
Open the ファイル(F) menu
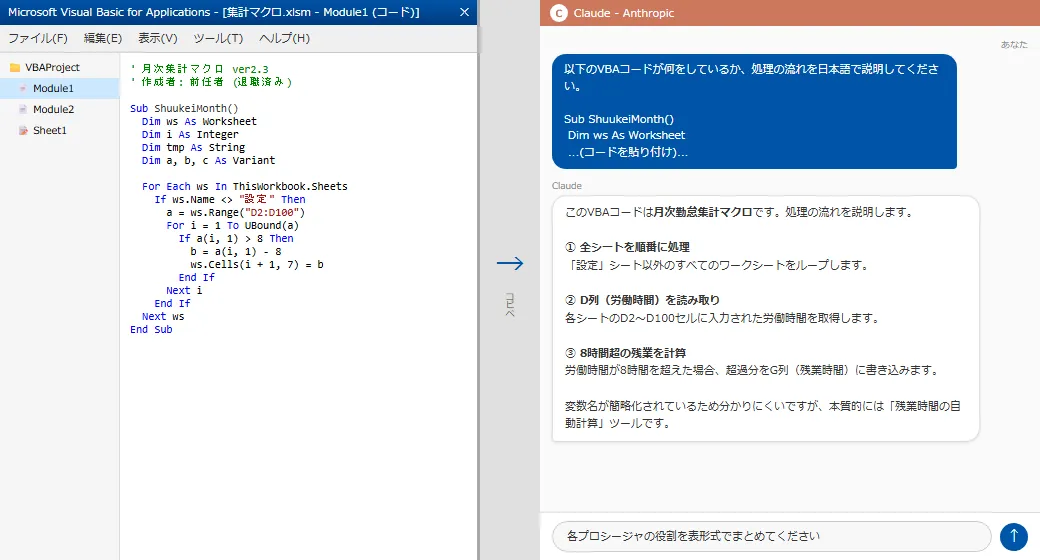(x=38, y=38)
